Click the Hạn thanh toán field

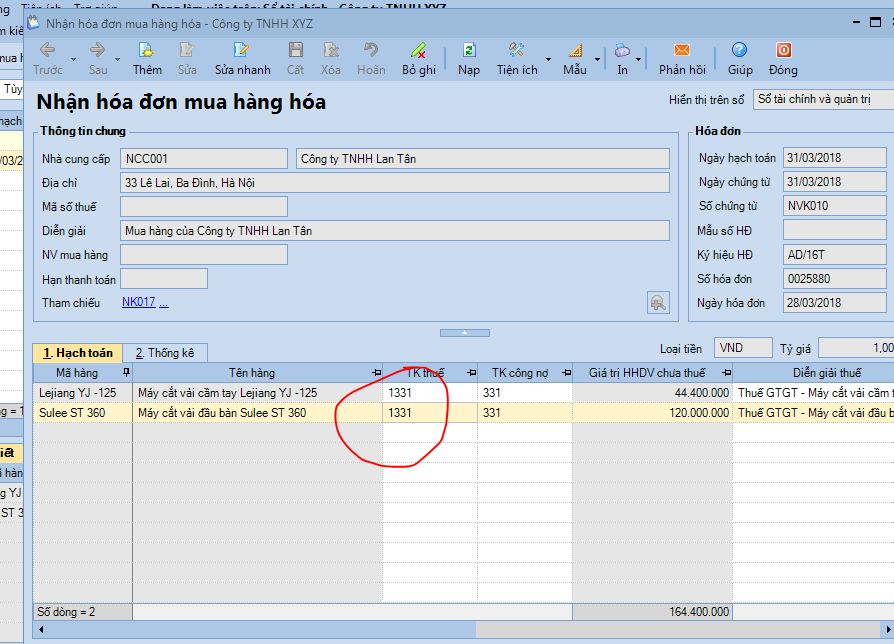[164, 279]
